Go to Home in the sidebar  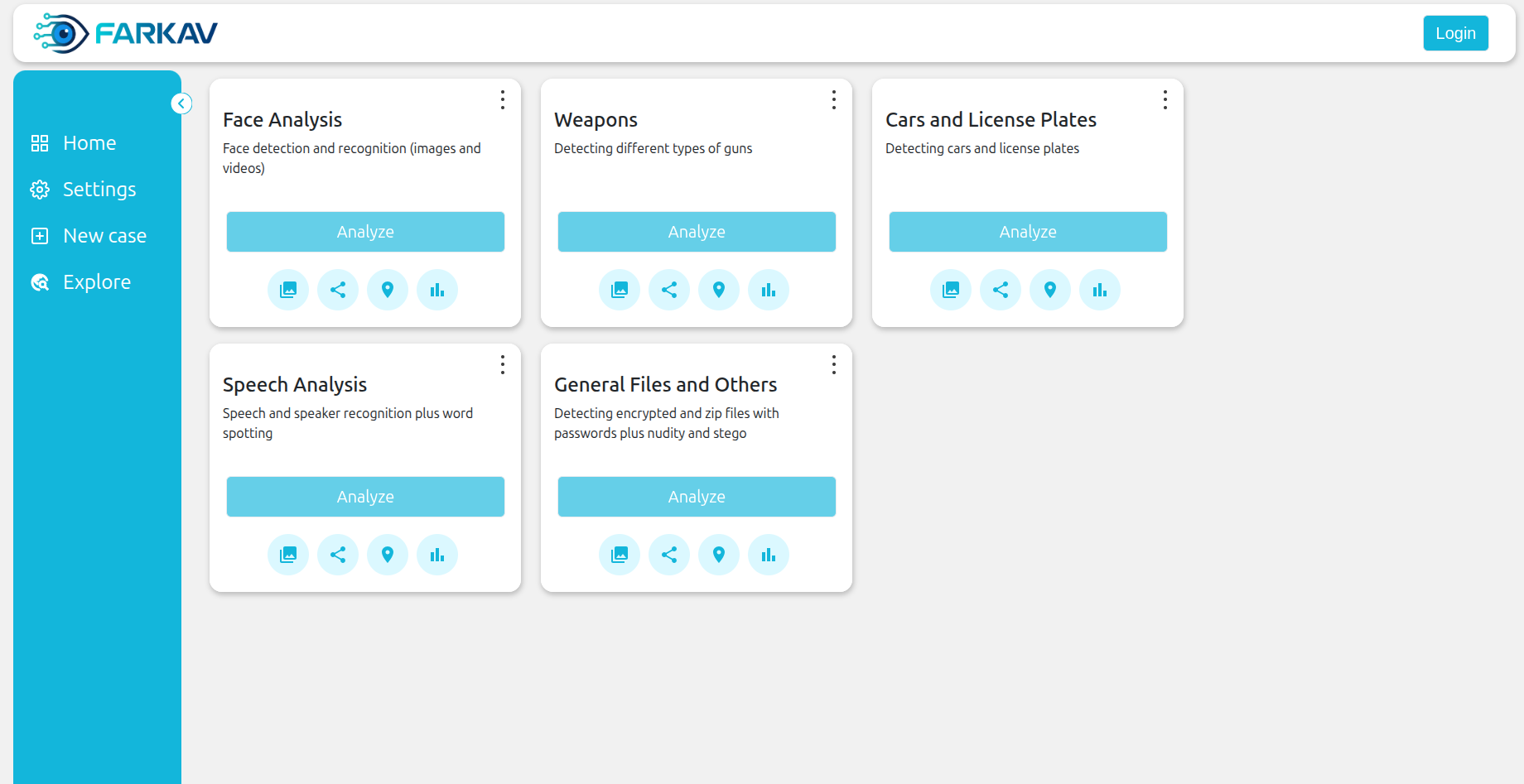[89, 143]
